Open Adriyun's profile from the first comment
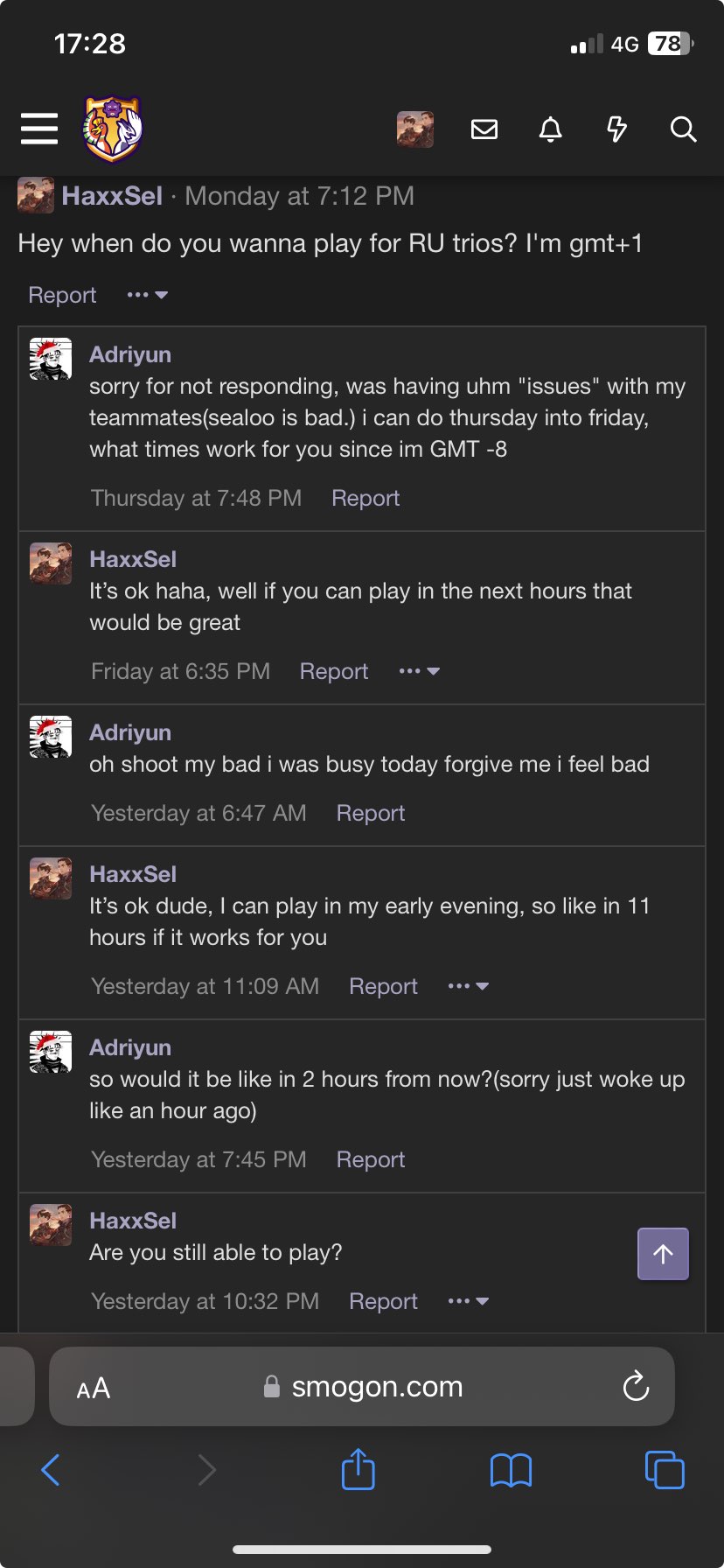Image resolution: width=724 pixels, height=1568 pixels. click(130, 354)
